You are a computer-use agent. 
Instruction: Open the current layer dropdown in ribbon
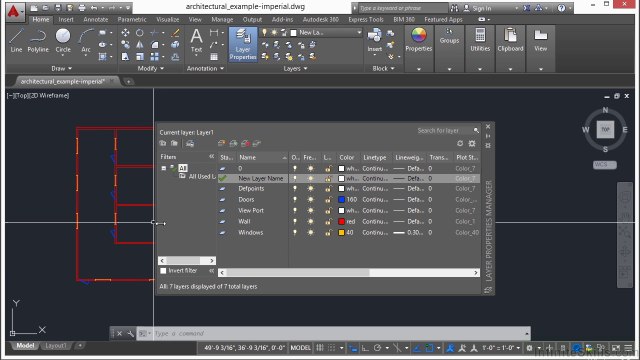coord(359,32)
